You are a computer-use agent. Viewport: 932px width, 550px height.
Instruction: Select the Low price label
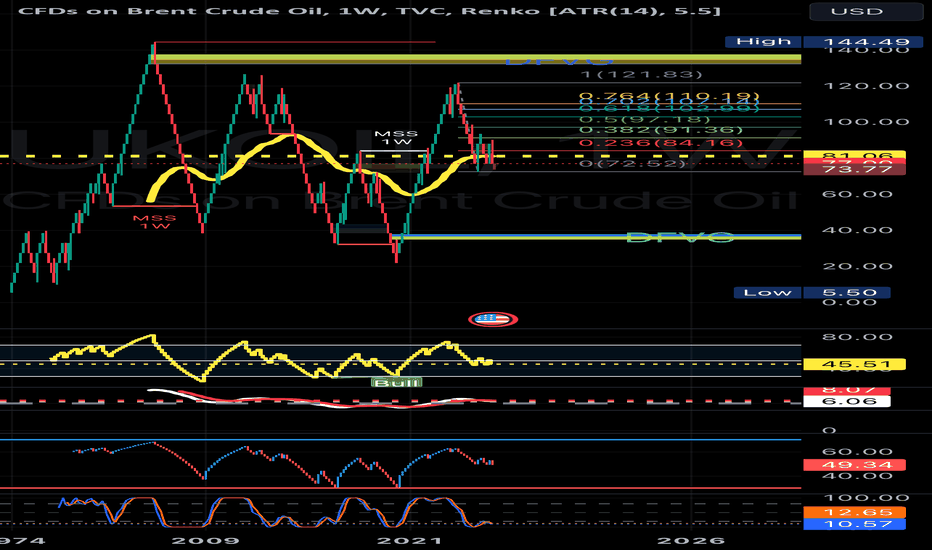(767, 293)
